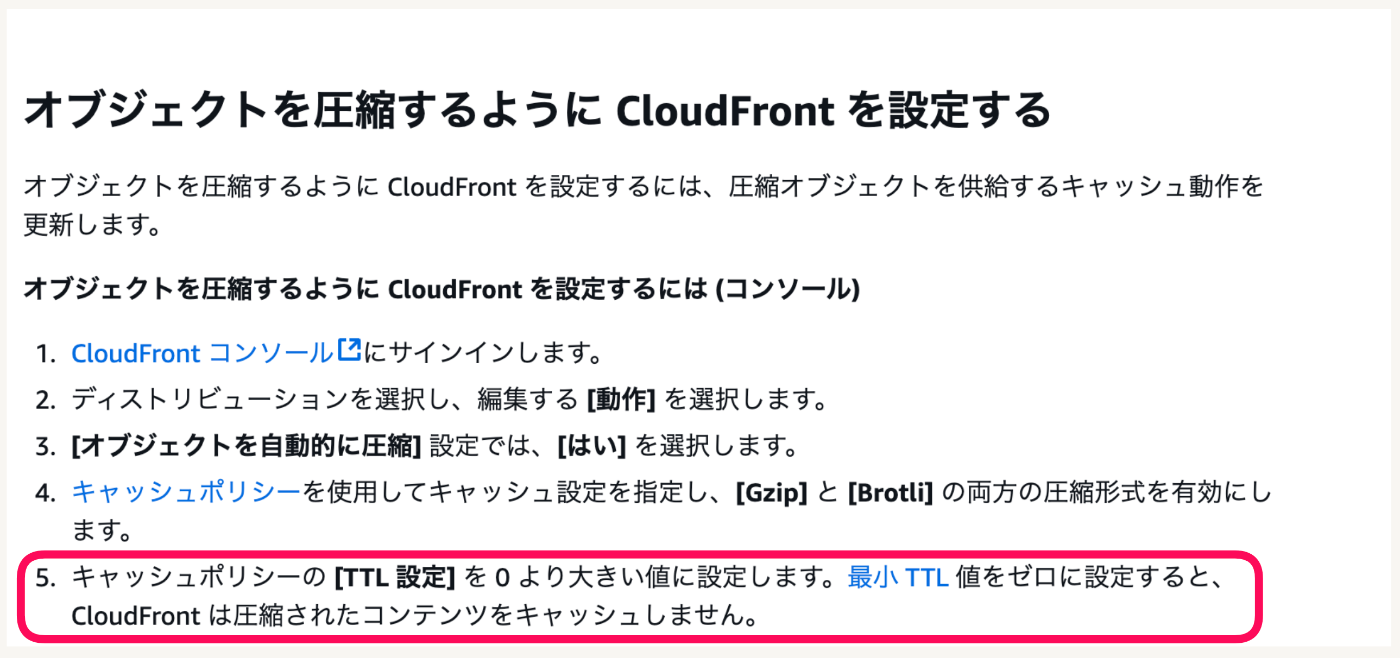
Task: Click にサインインします text in step 1
Action: 482,353
